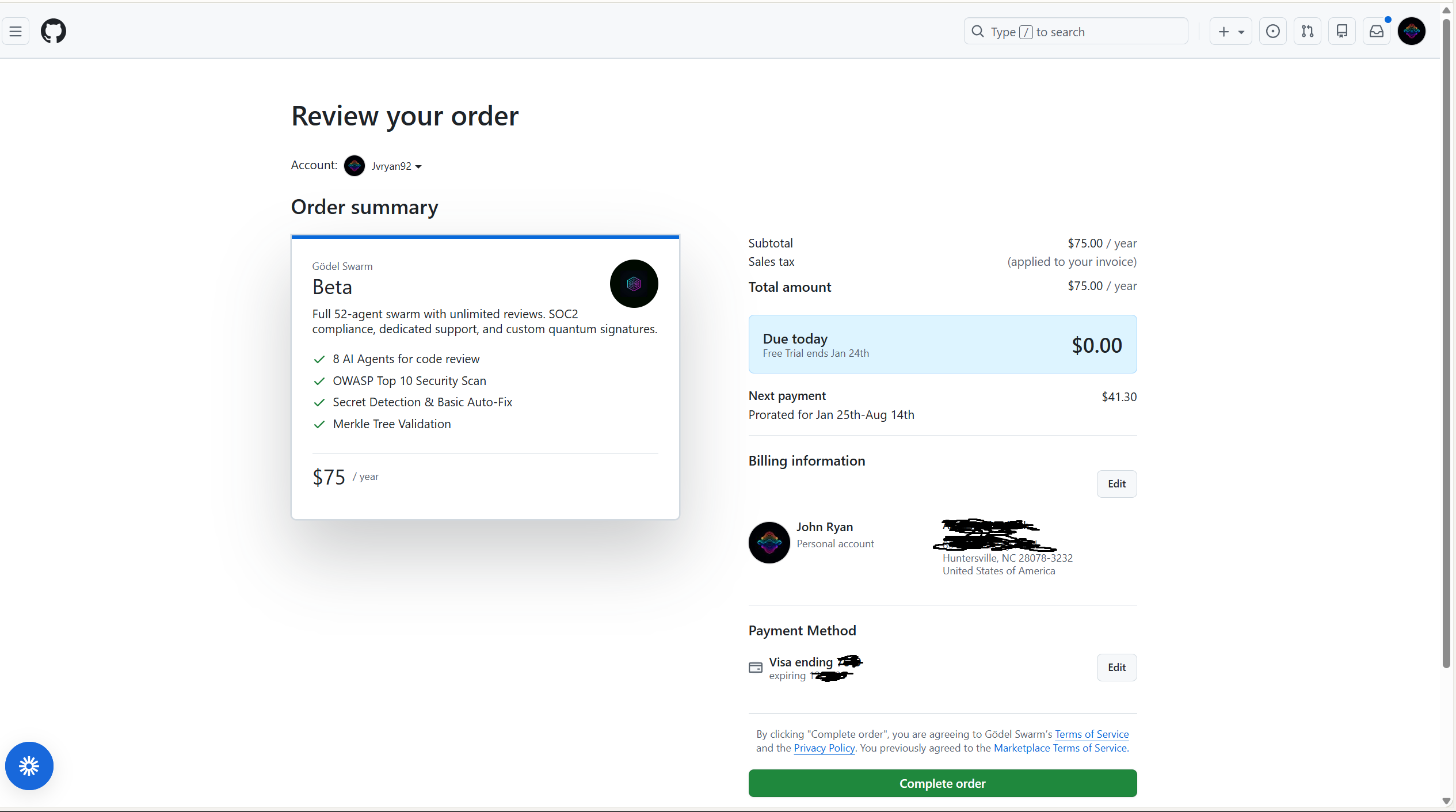
Task: Click the Gödel Swarm product logo
Action: click(x=633, y=284)
